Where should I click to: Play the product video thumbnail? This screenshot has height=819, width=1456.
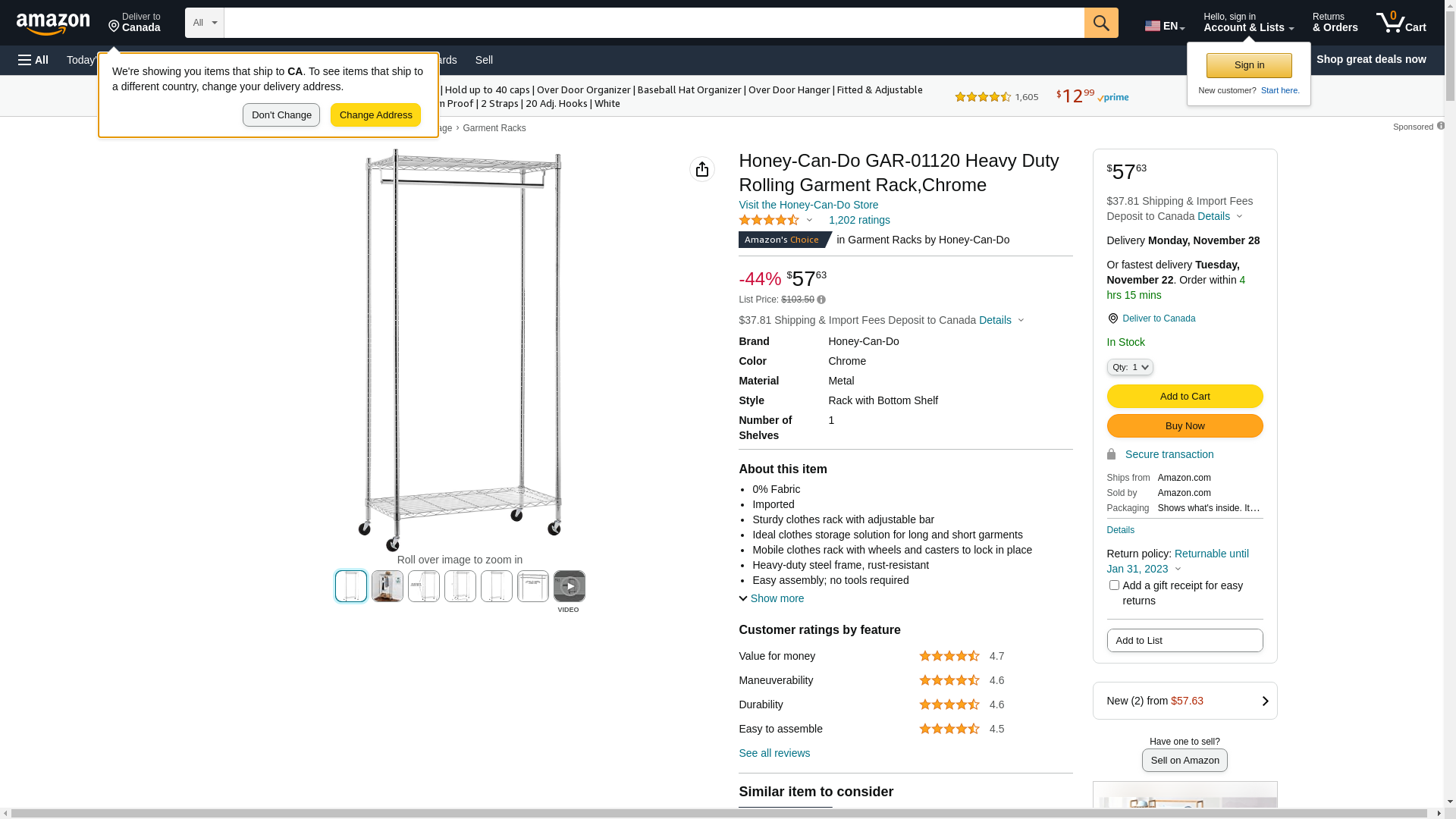pos(570,586)
